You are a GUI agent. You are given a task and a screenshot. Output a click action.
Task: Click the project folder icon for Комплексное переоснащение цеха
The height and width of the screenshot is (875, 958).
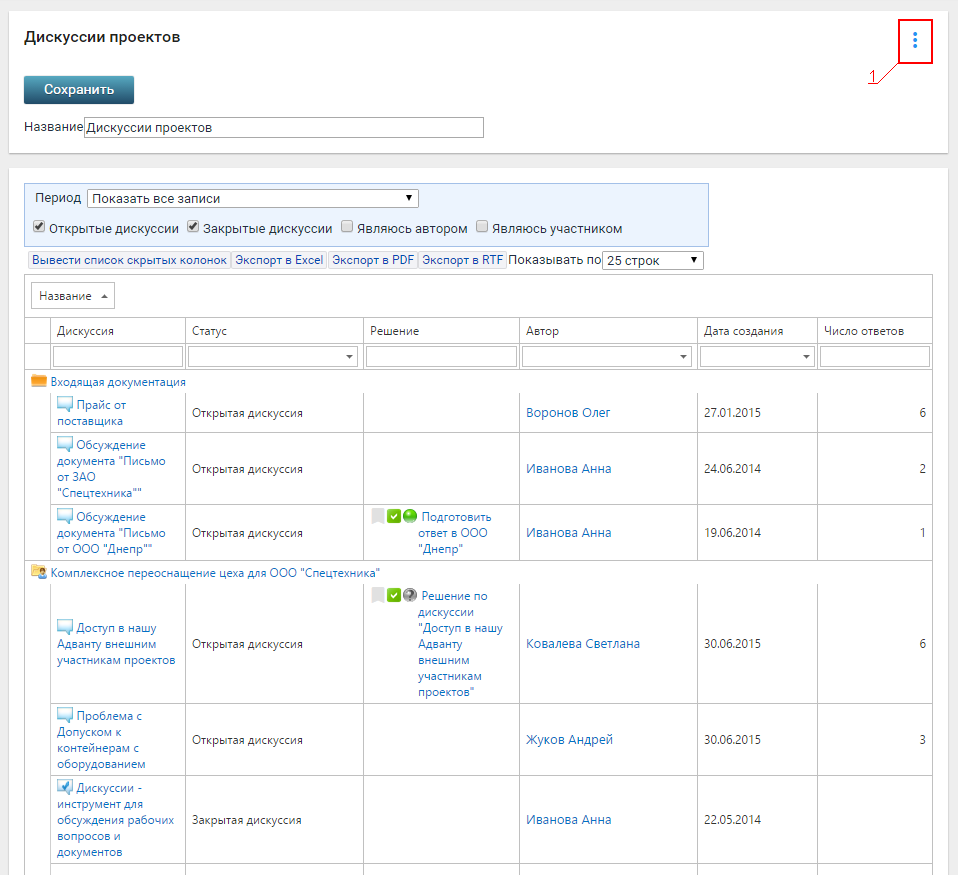pyautogui.click(x=39, y=572)
